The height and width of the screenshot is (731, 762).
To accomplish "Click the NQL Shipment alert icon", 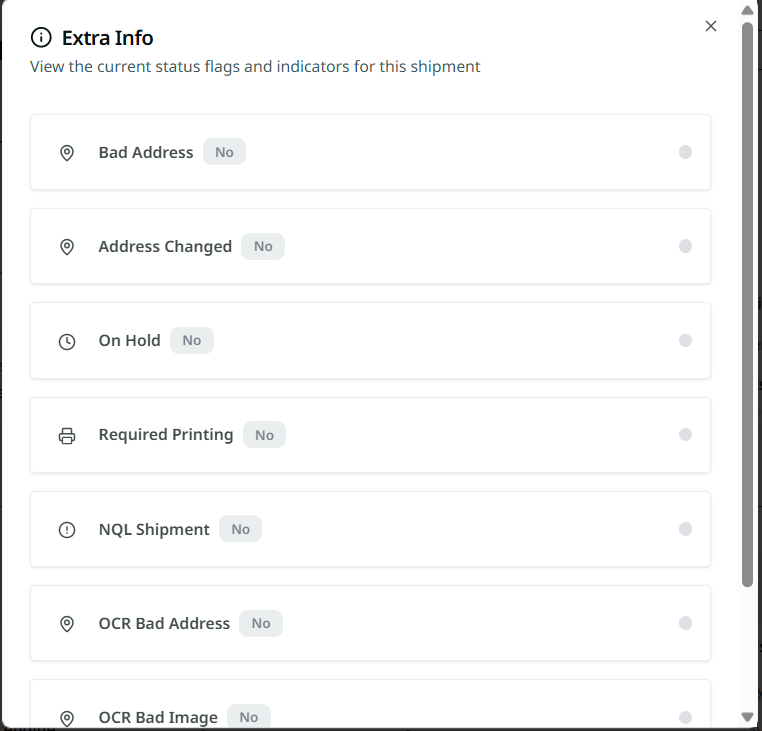I will 67,529.
